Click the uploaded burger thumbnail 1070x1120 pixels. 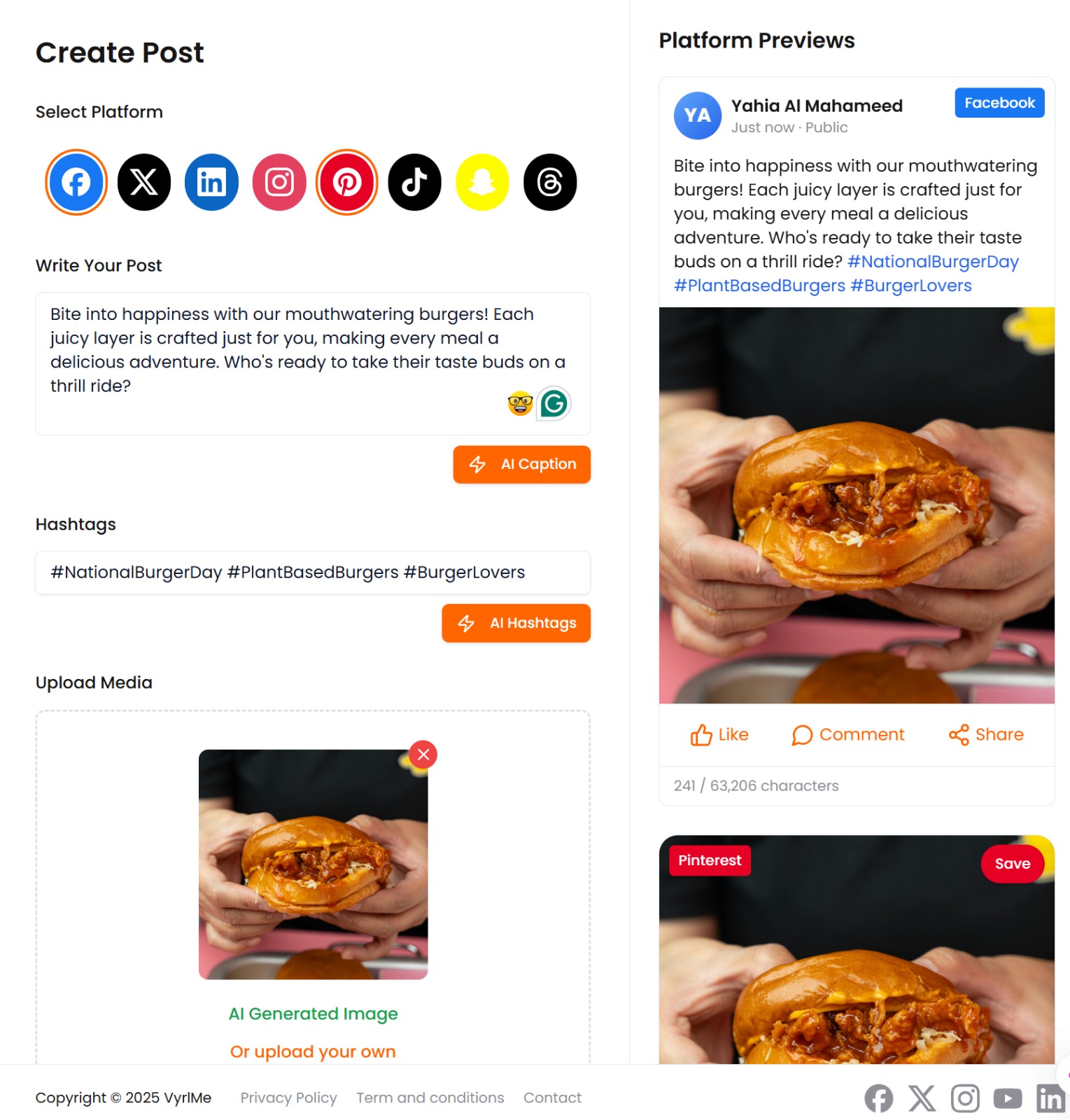point(314,864)
